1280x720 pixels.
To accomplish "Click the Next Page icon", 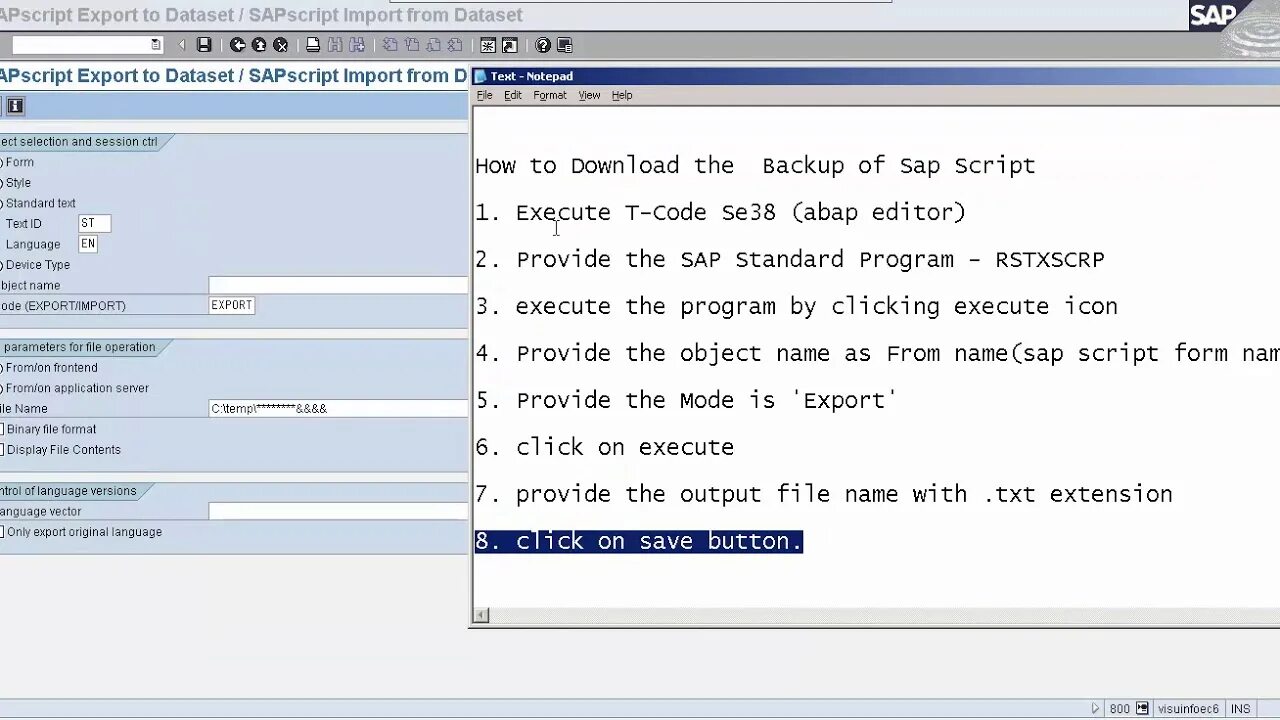I will 433,45.
